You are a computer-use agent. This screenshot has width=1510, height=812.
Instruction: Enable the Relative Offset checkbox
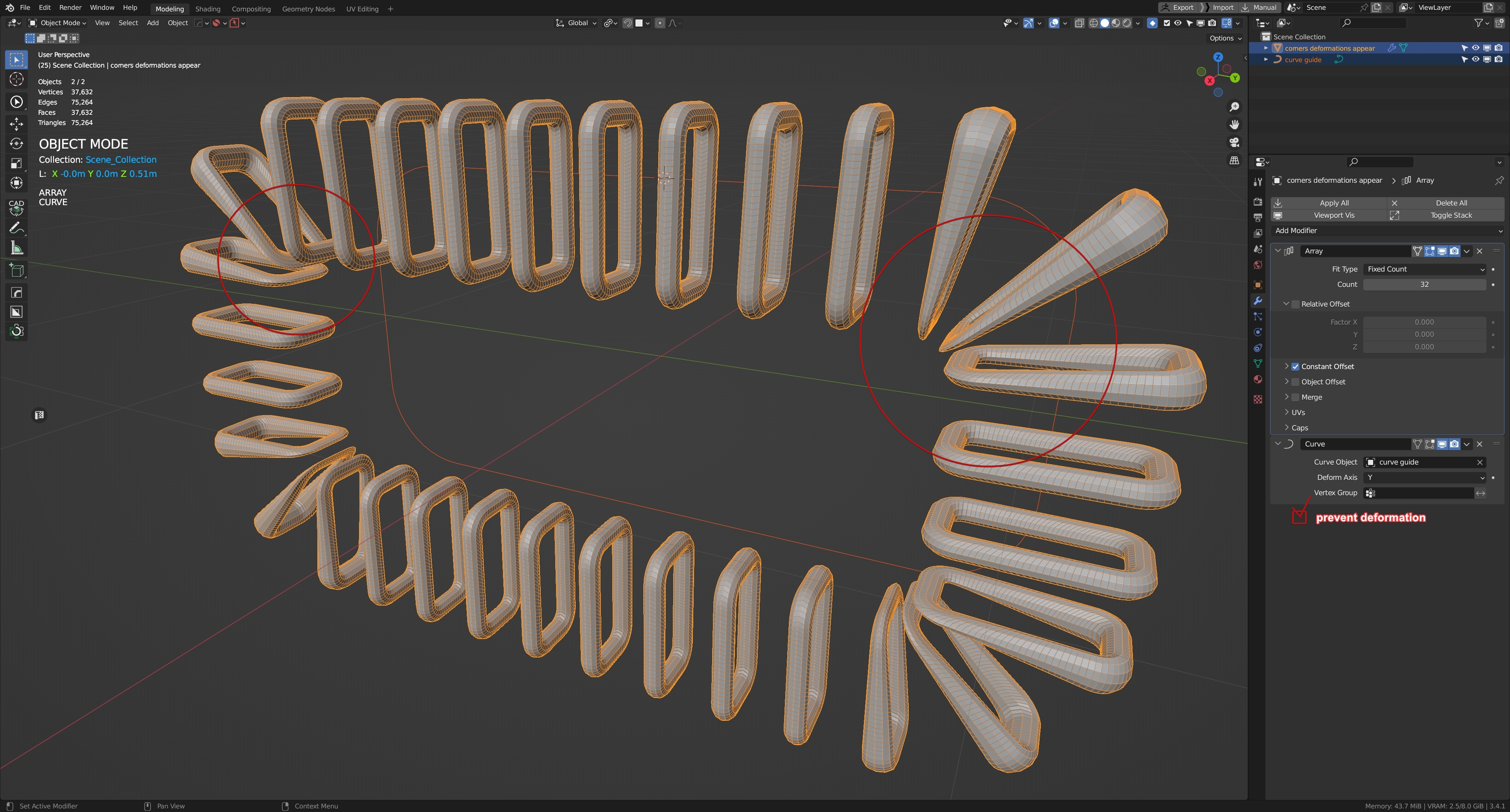[1295, 304]
